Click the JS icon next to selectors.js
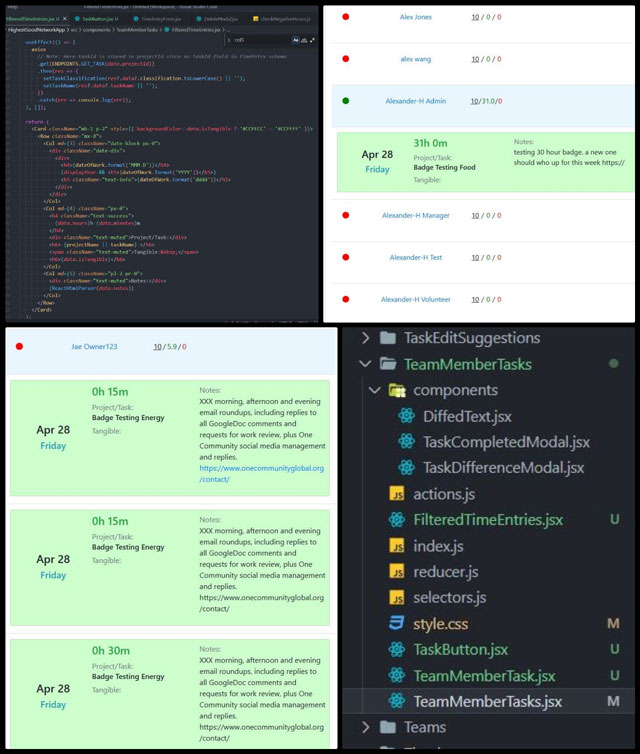The height and width of the screenshot is (754, 640). coord(396,598)
